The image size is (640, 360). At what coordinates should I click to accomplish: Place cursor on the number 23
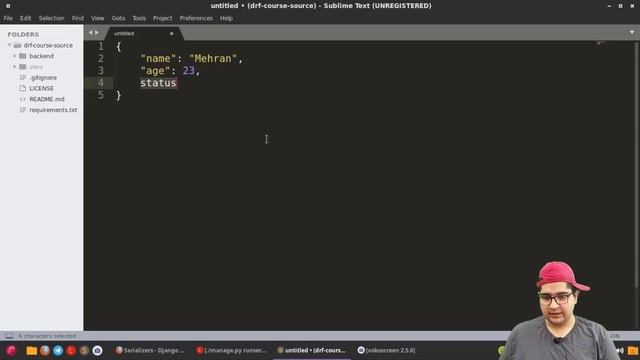tap(189, 71)
